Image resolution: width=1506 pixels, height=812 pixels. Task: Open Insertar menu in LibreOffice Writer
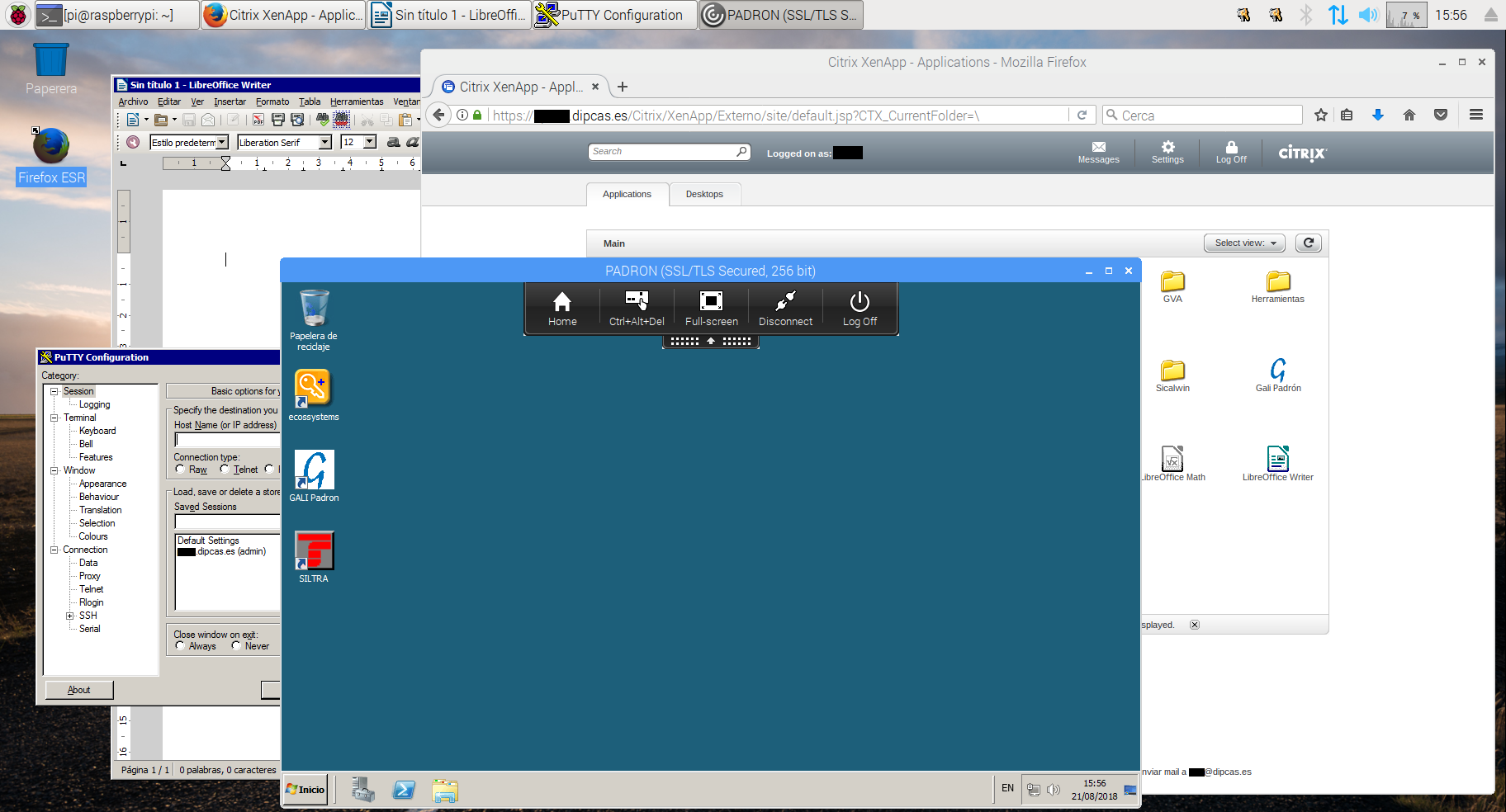click(x=230, y=101)
